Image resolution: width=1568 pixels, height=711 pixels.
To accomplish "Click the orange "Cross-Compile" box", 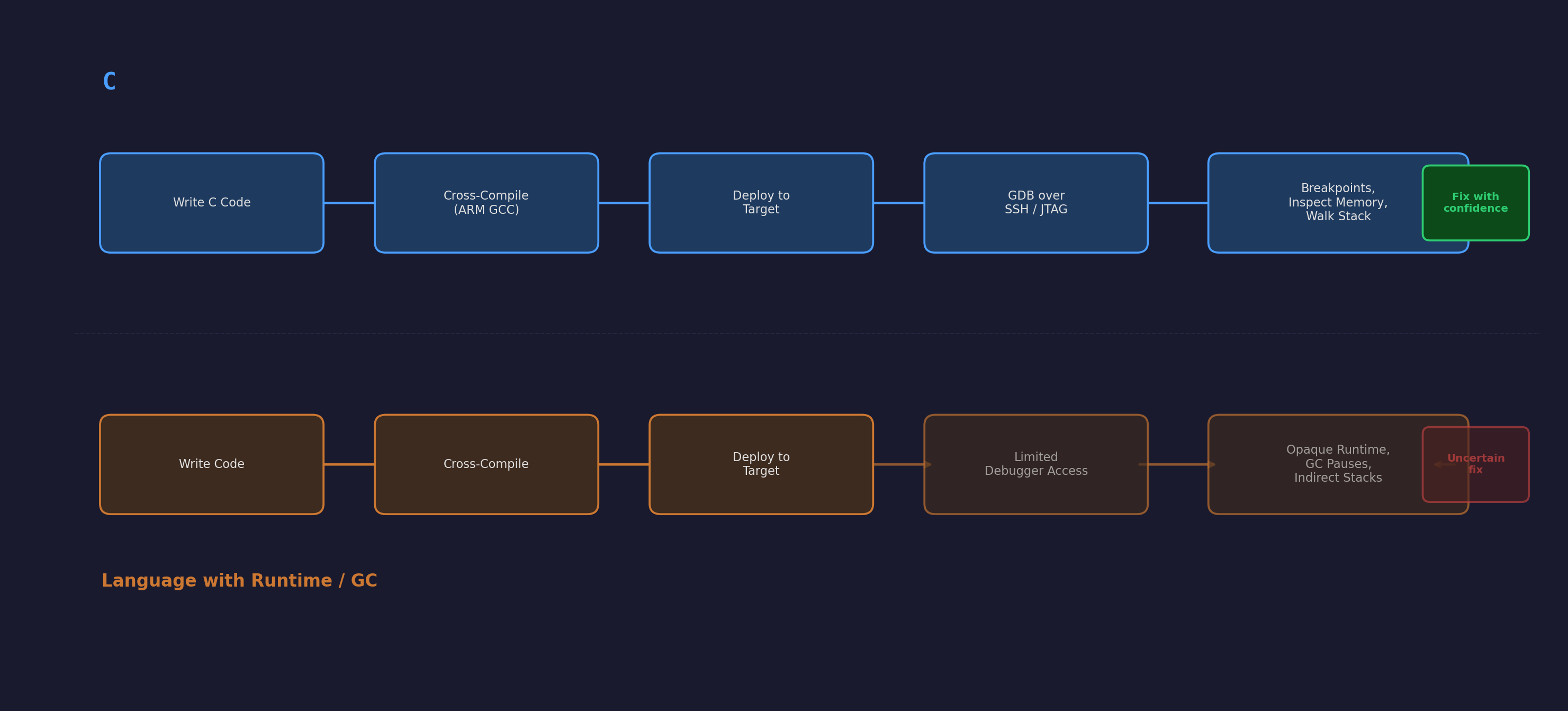I will 486,463.
